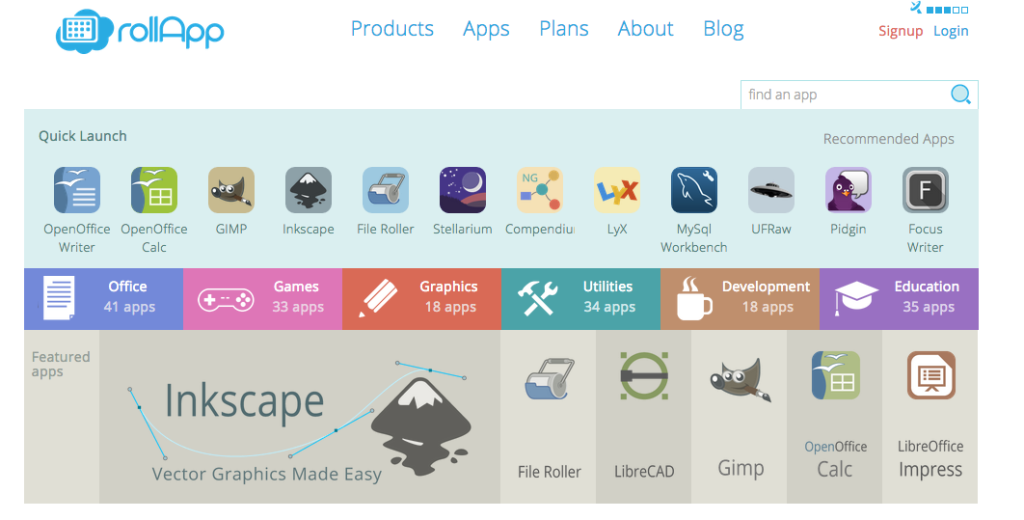Click the Recommended Apps link
The image size is (1024, 520).
888,139
